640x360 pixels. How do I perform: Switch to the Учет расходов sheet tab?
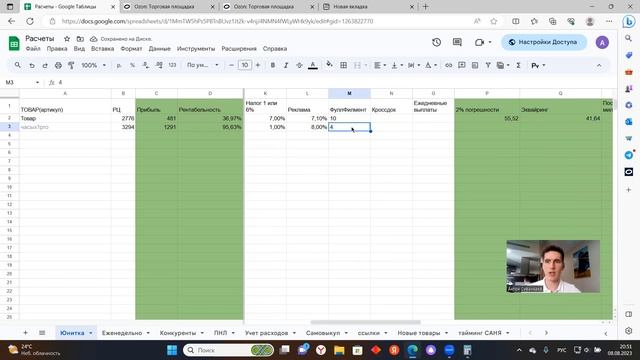click(x=266, y=333)
